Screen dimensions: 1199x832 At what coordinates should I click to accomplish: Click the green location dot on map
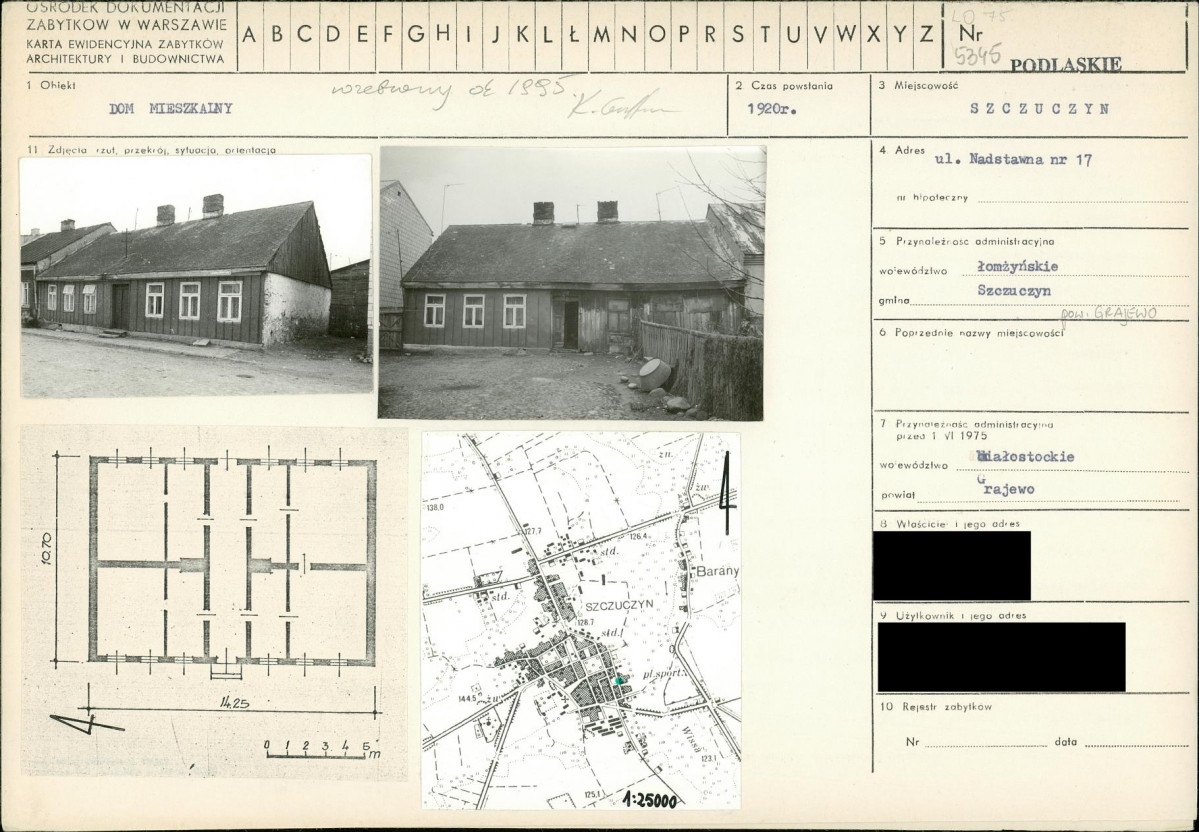pos(619,680)
